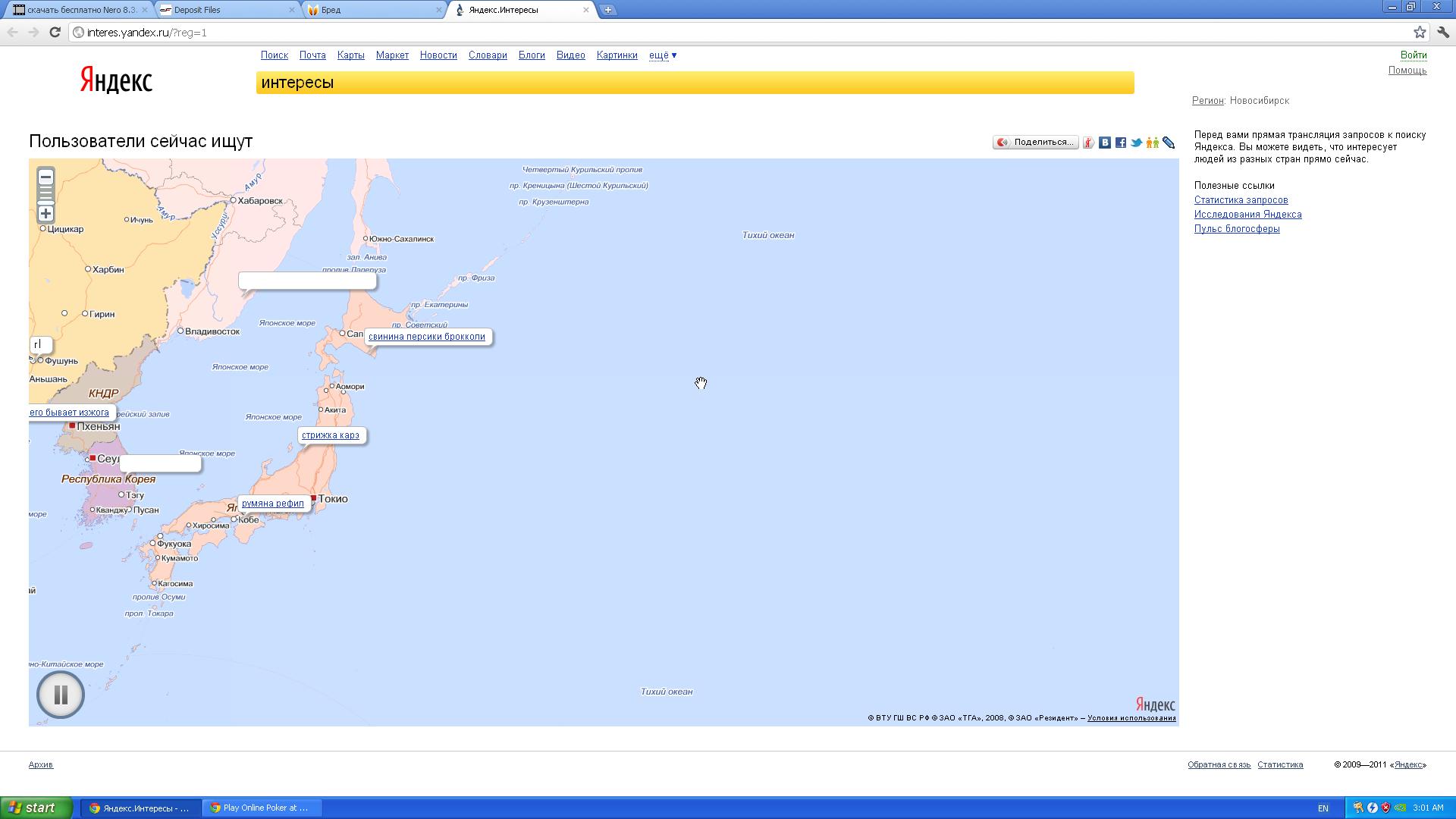This screenshot has width=1456, height=819.
Task: Share on Twitter bird icon
Action: point(1137,143)
